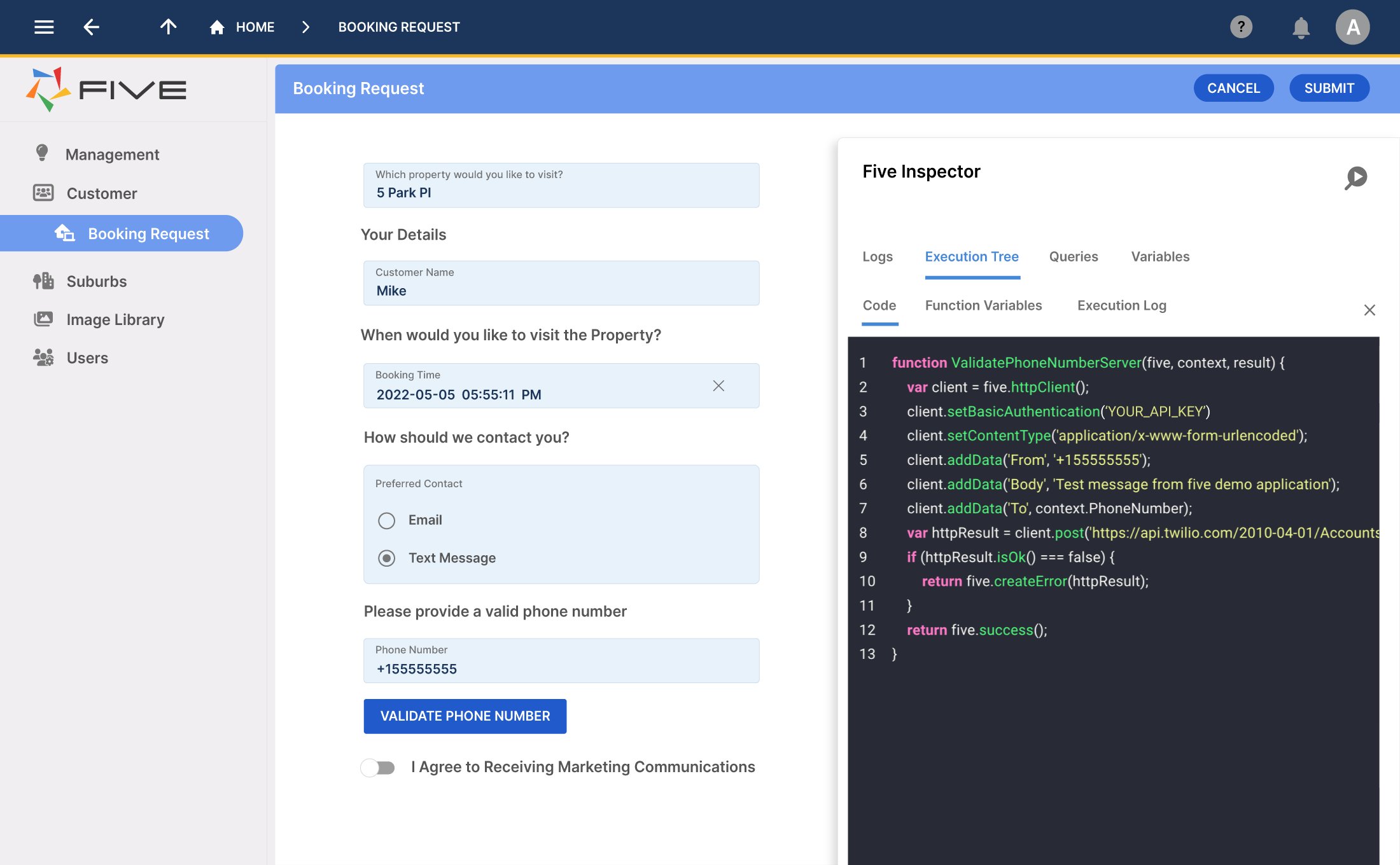Expand the Customer menu group
Viewport: 1400px width, 865px height.
click(x=102, y=193)
